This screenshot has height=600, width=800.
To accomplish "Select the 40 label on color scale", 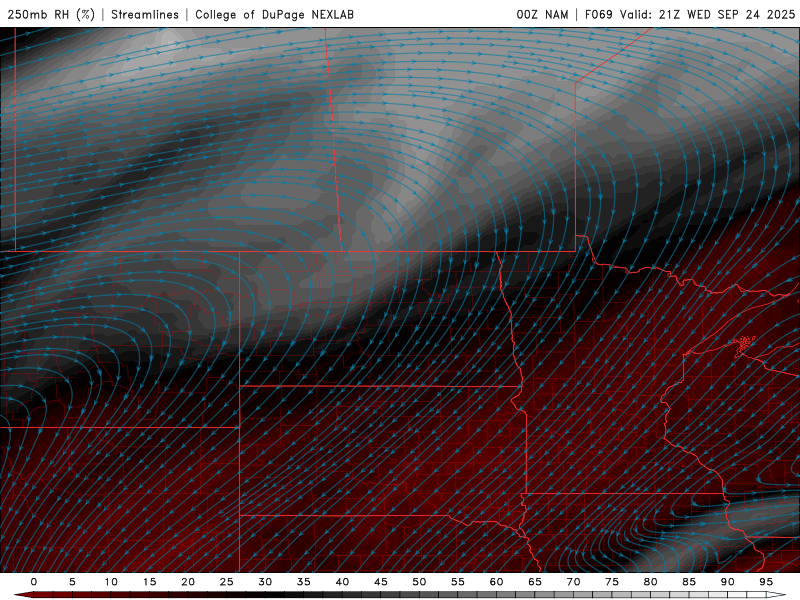I will 342,582.
